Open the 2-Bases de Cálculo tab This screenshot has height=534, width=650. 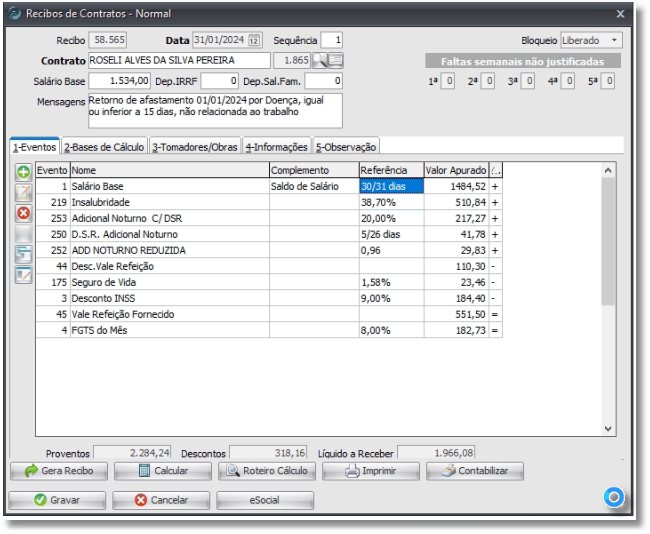coord(104,147)
